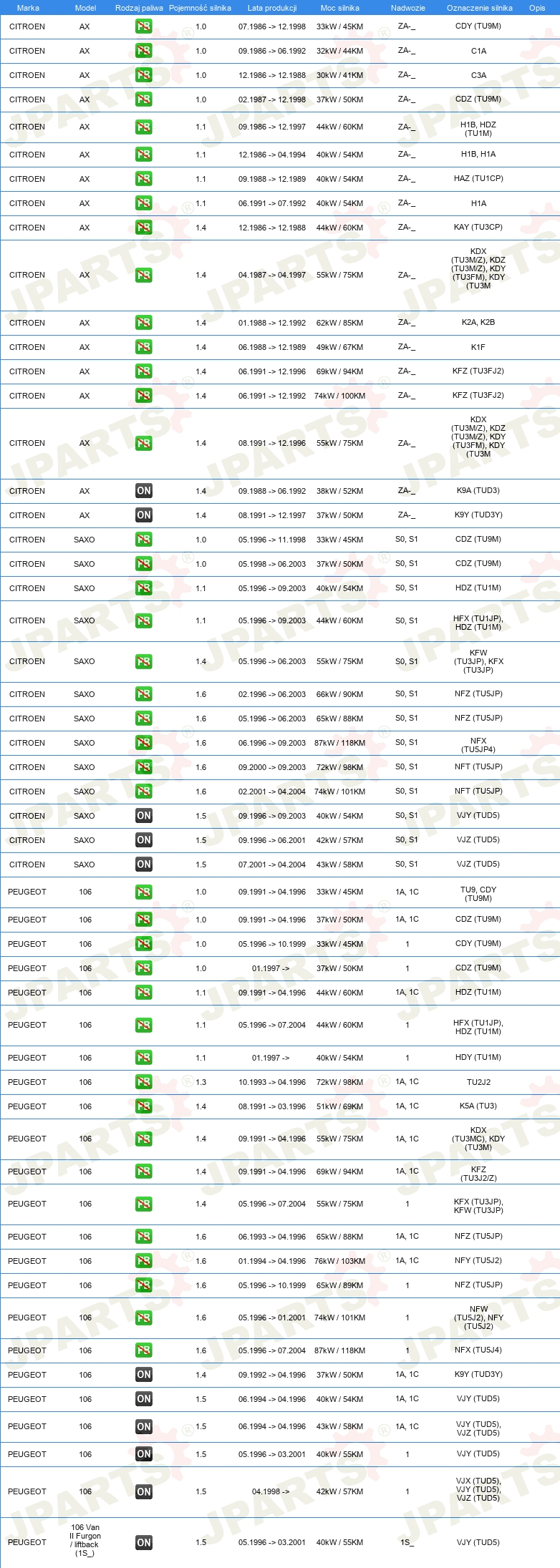This screenshot has height=1568, width=560.
Task: Click the Moc silnika column header
Action: point(340,8)
